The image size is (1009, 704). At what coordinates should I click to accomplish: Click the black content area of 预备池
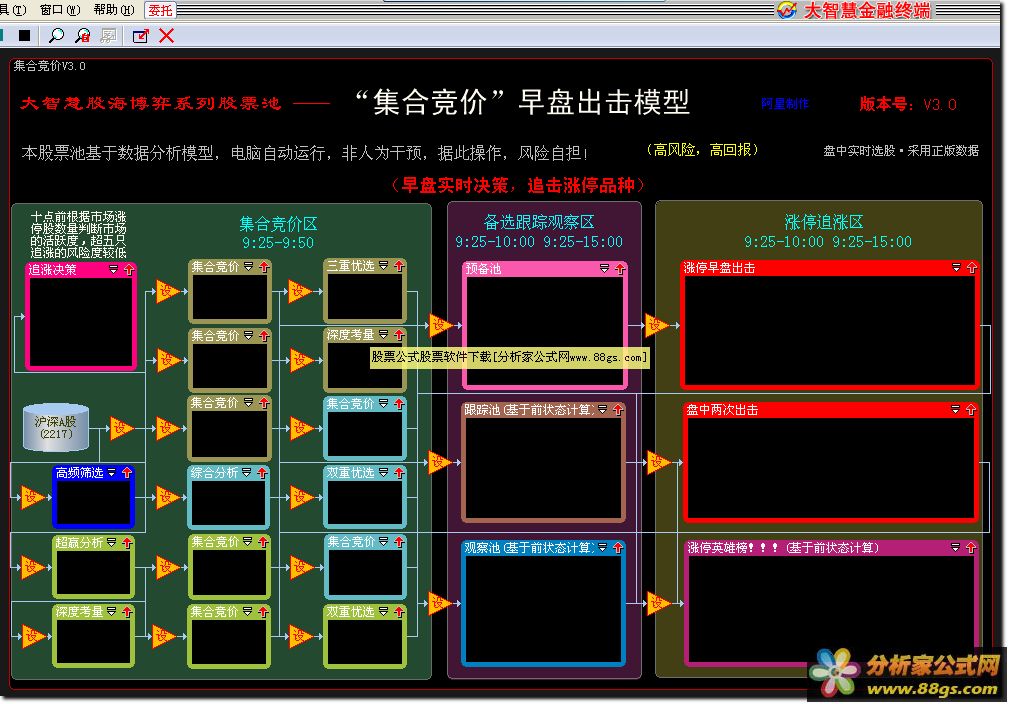(544, 330)
